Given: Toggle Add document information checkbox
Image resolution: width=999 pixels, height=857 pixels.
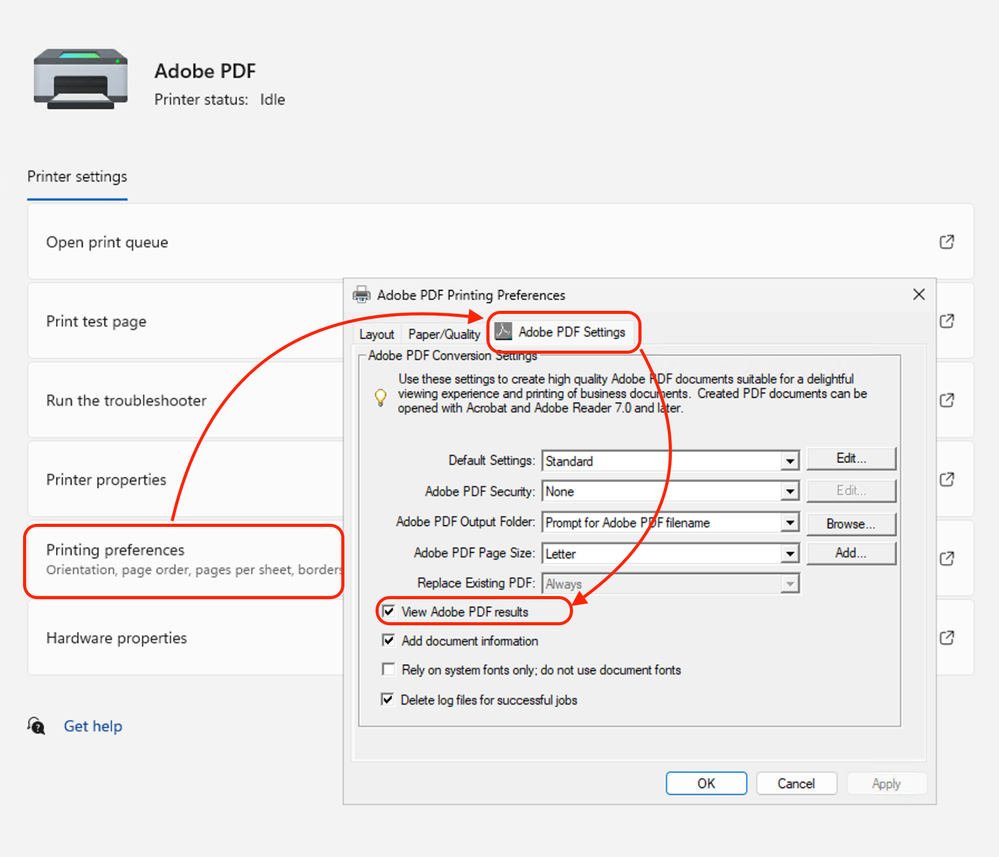Looking at the screenshot, I should 389,641.
